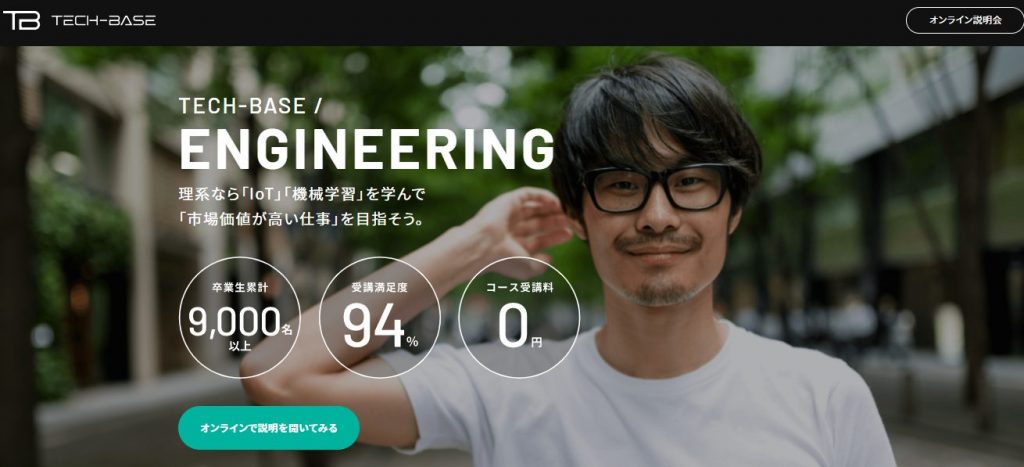Click the % symbol next to 94

tap(412, 341)
